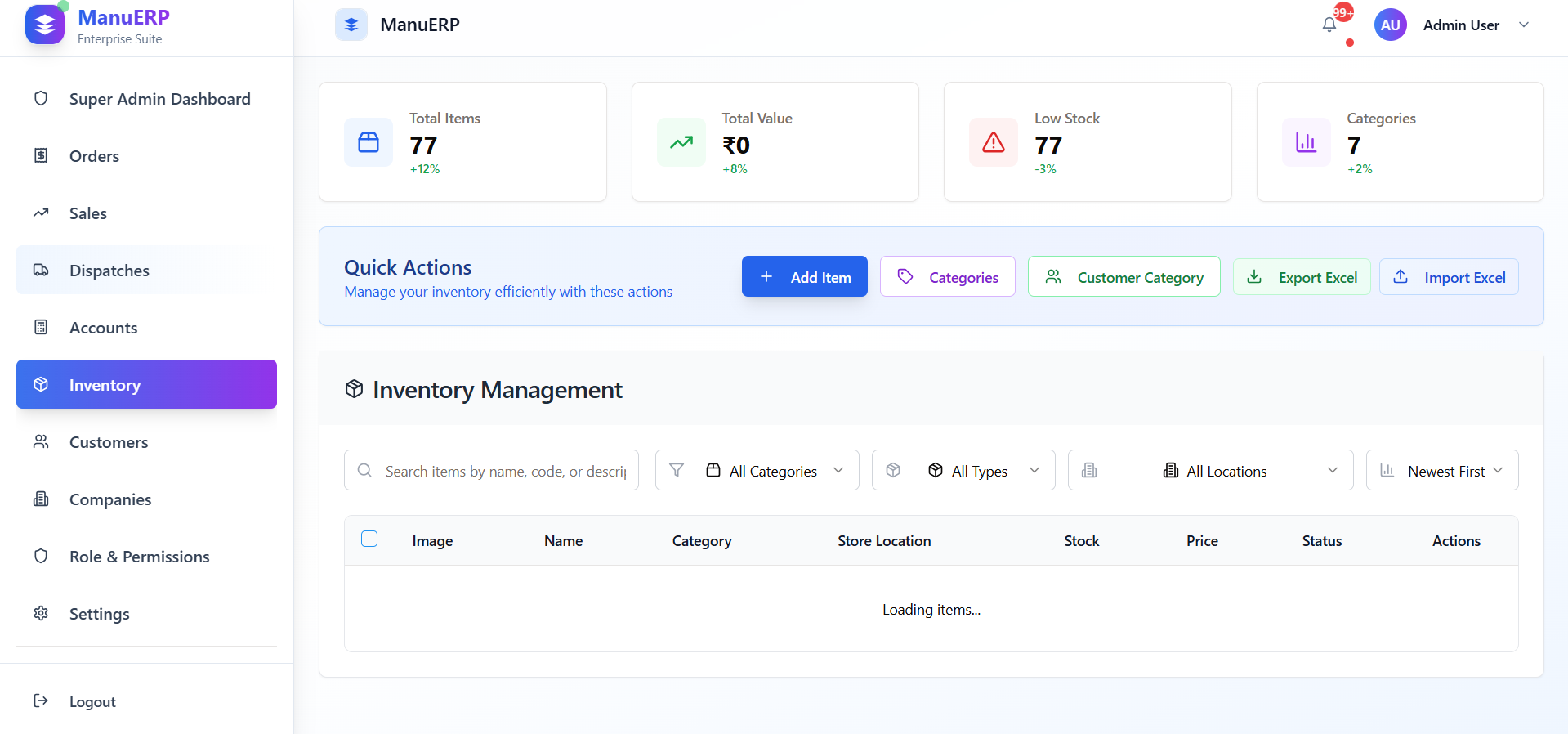Open the Dispatches section
1568x734 pixels.
(x=146, y=270)
